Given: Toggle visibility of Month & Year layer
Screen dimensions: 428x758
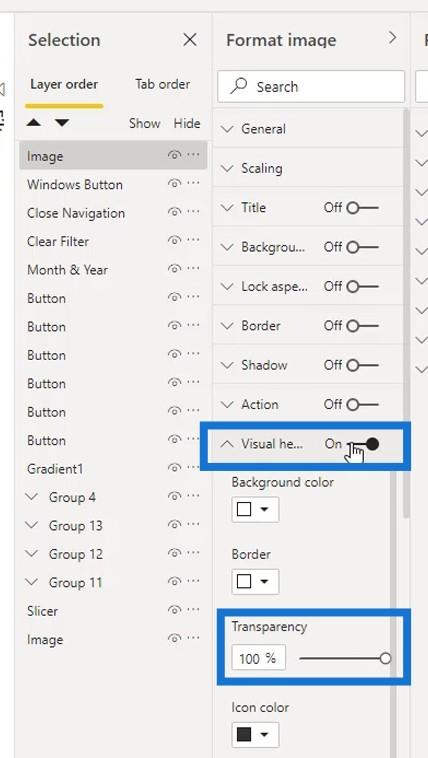Looking at the screenshot, I should 174,268.
